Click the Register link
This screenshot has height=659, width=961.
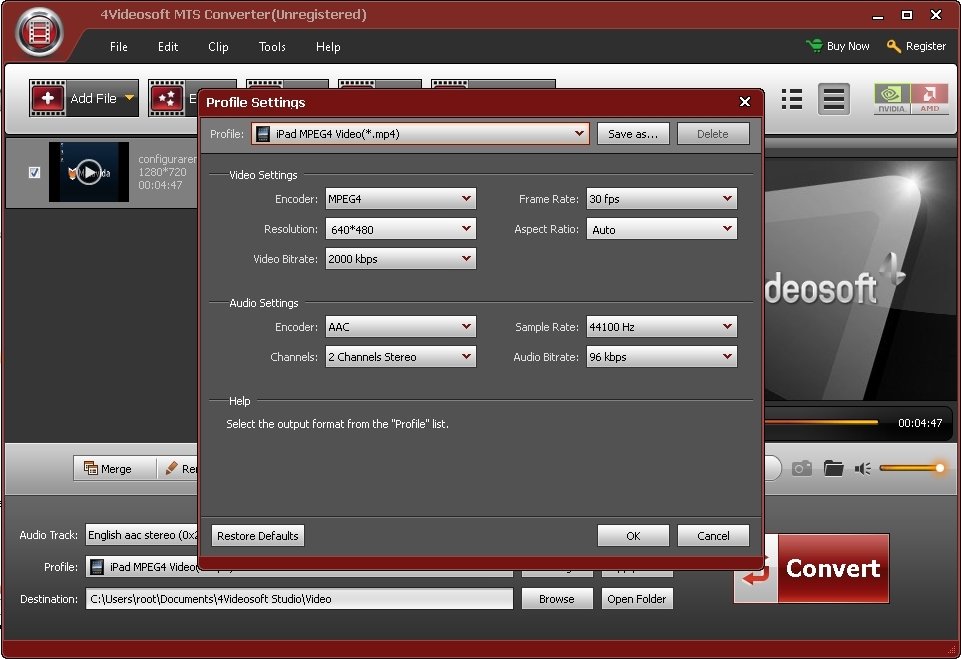(x=925, y=46)
